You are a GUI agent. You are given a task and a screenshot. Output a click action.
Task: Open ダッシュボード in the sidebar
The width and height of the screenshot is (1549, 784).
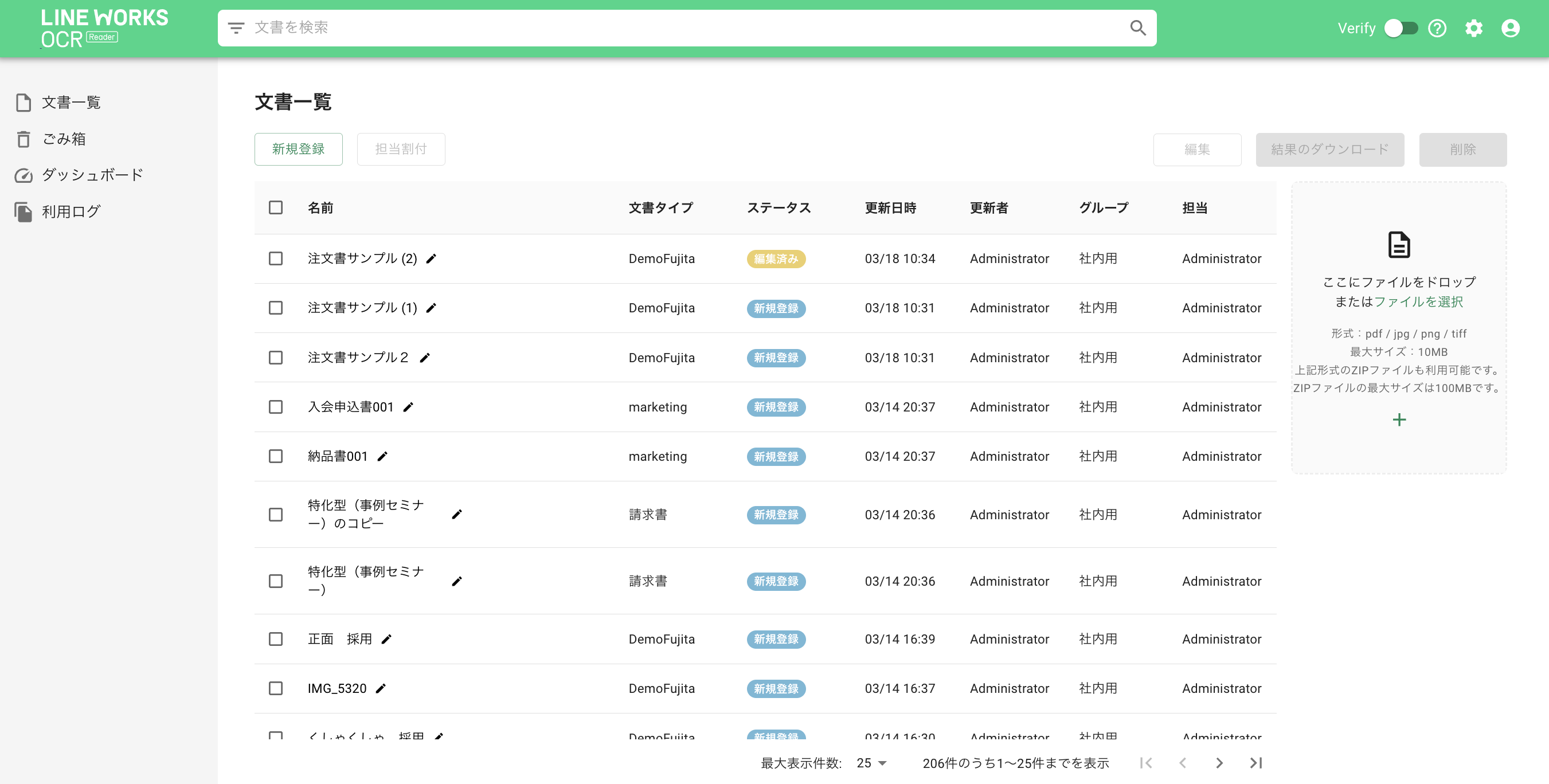click(x=92, y=175)
